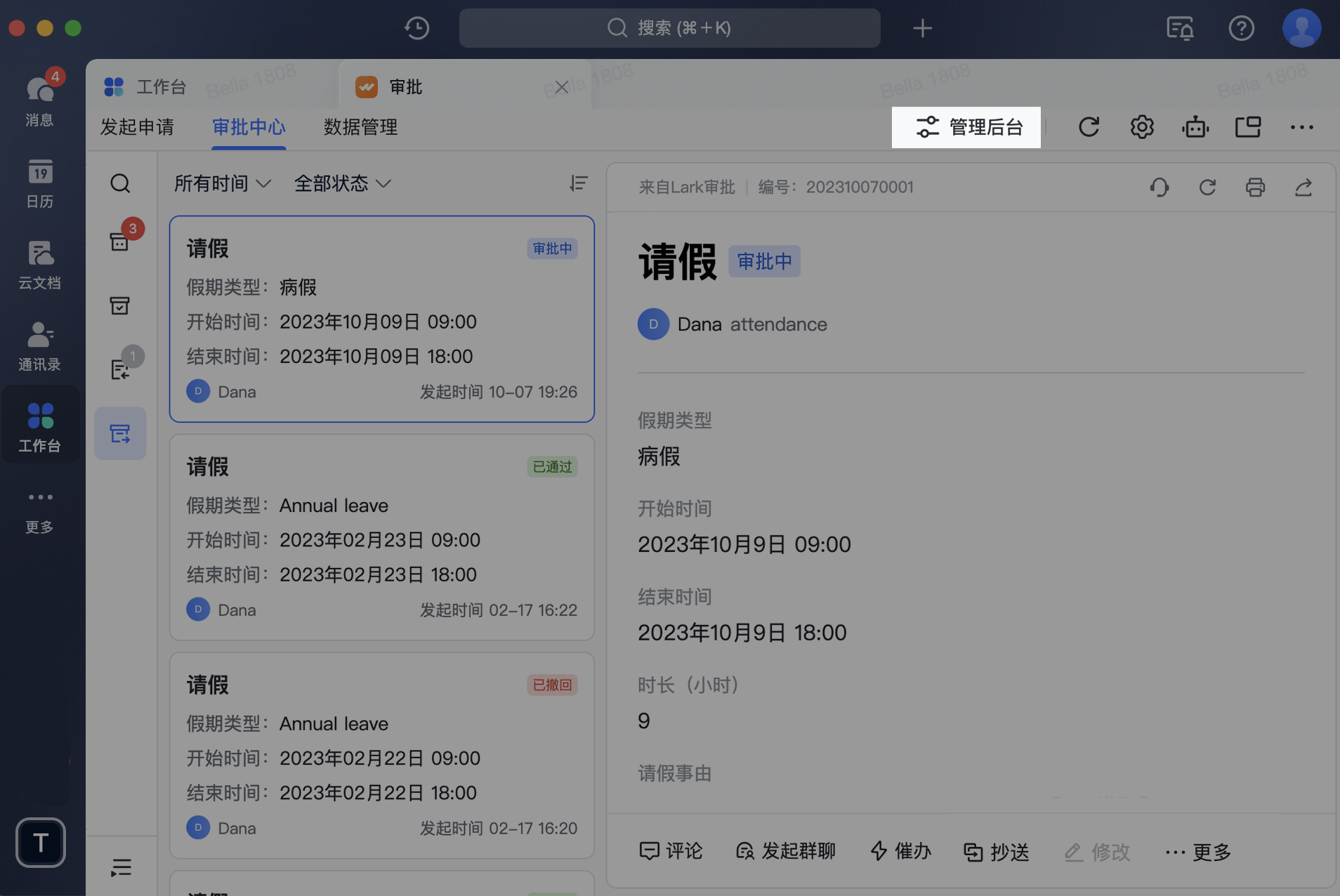Open 管理后台 admin console
The image size is (1340, 896).
(x=966, y=127)
